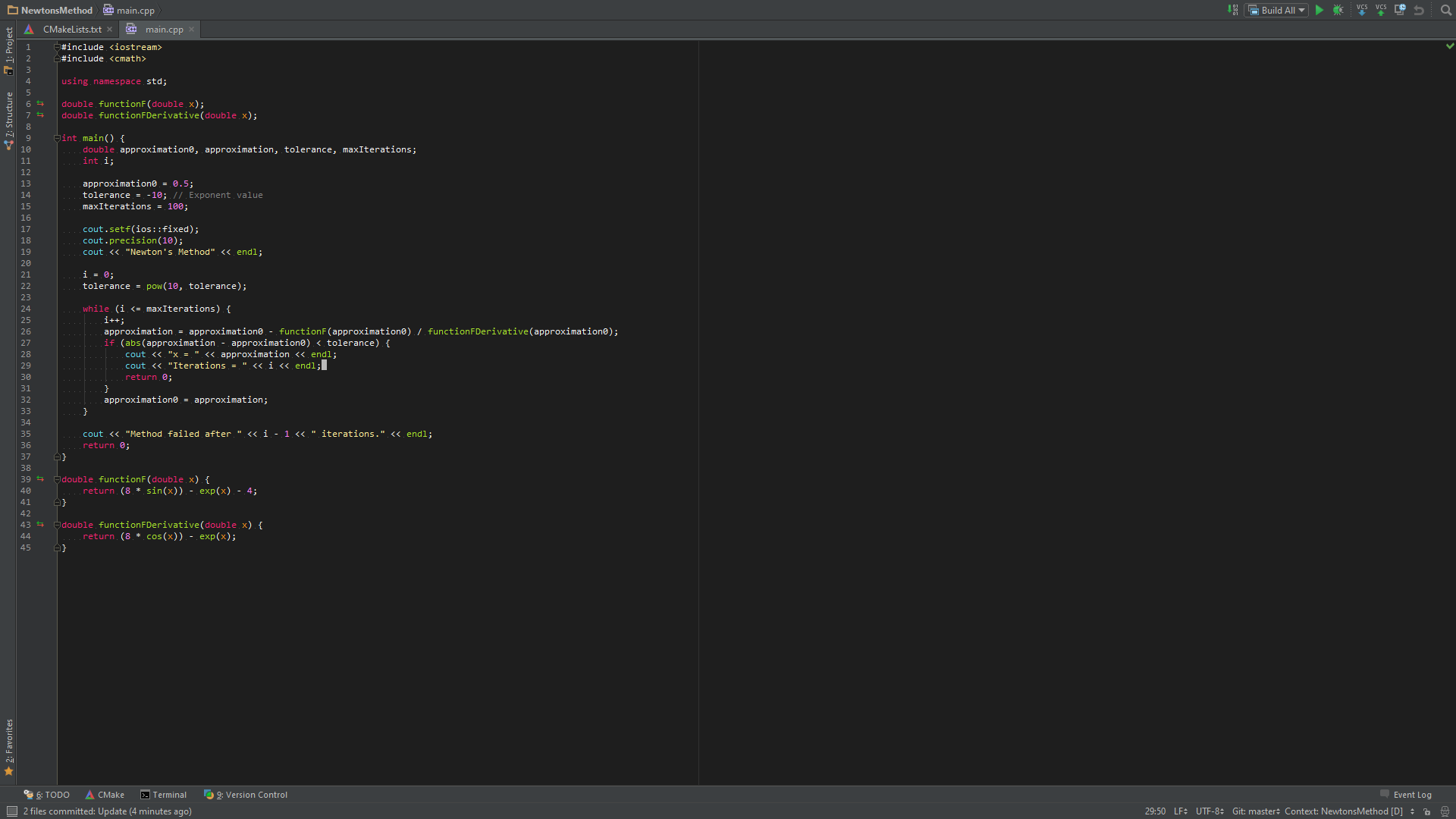This screenshot has width=1456, height=819.
Task: Click 'tolerance = pow(10, tolerance);' line
Action: click(x=165, y=286)
